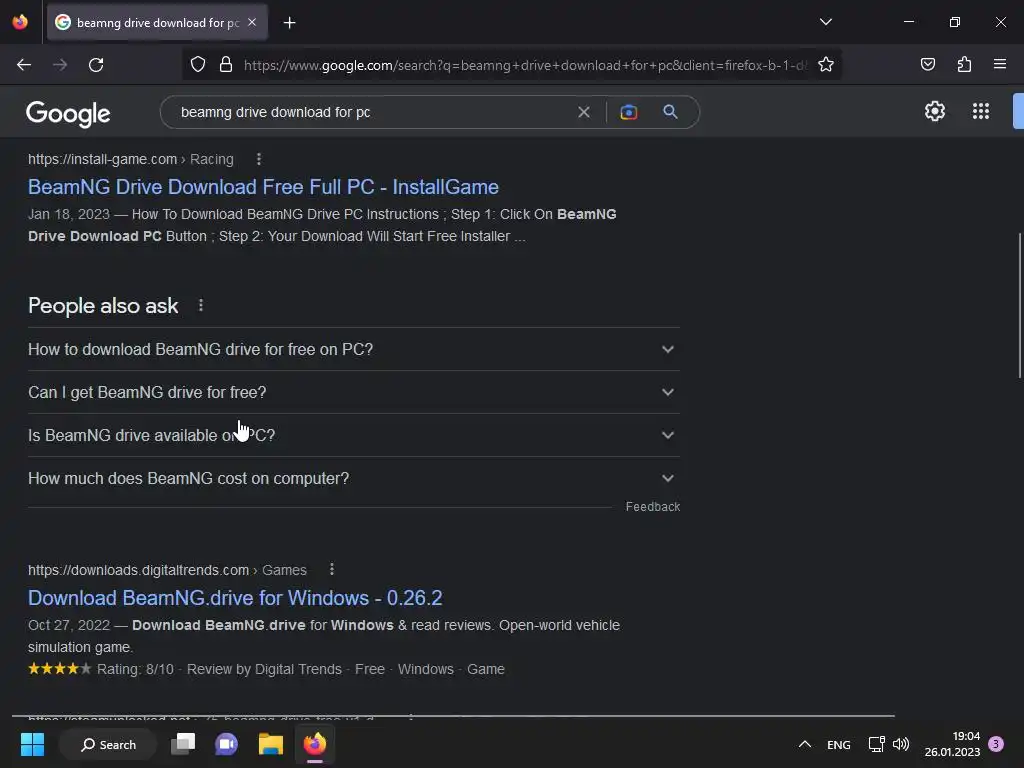Click the Feedback link

652,507
